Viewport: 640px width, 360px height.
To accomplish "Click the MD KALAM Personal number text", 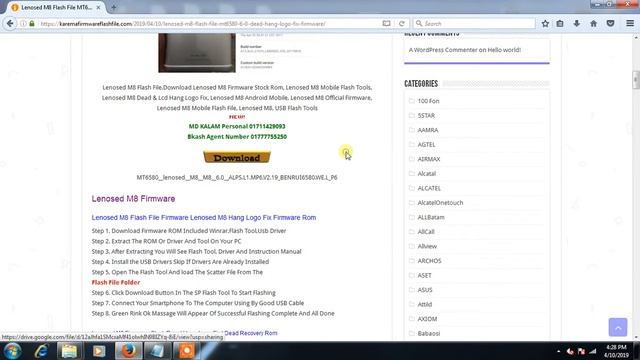I will [237, 127].
